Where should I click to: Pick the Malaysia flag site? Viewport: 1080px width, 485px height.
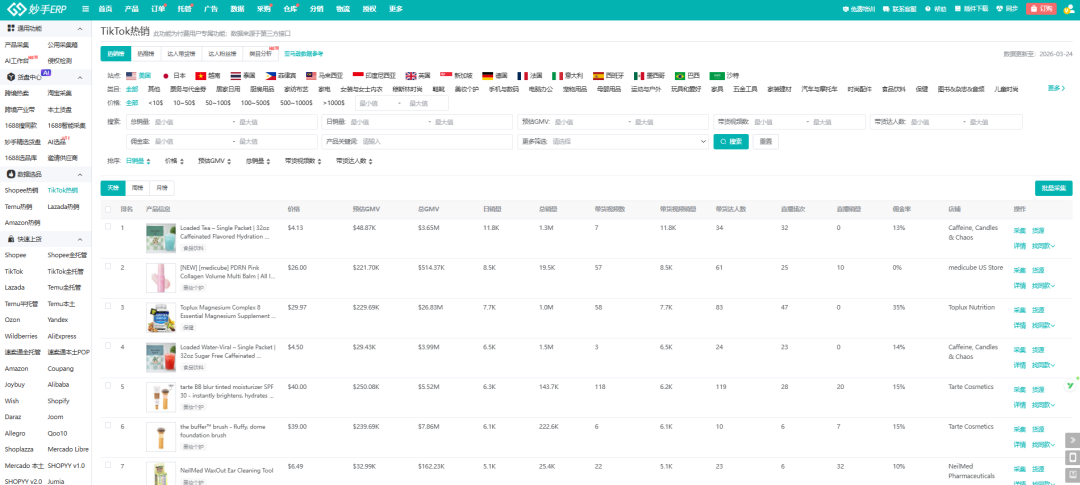(311, 76)
